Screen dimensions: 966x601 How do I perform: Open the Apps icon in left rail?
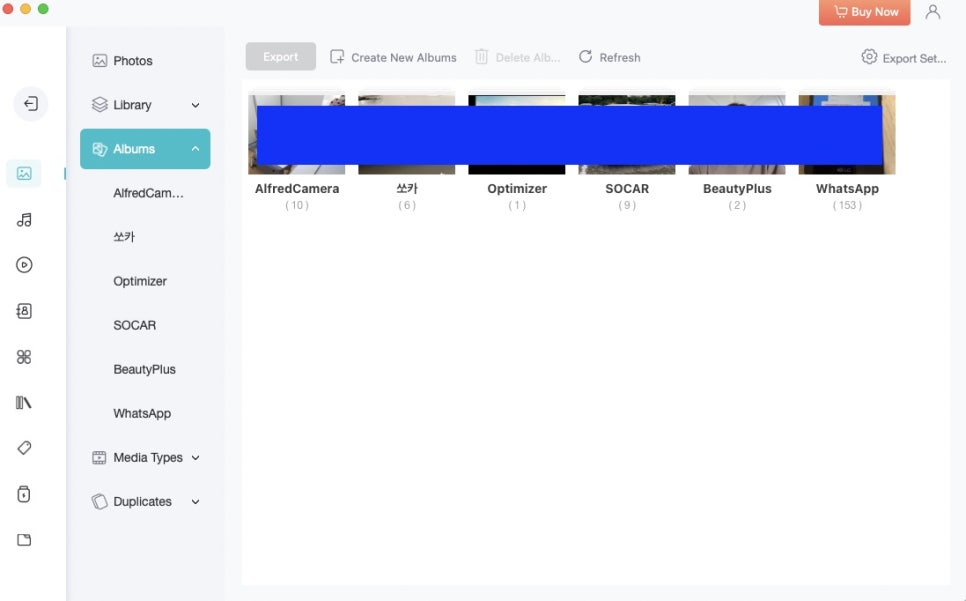(x=24, y=357)
